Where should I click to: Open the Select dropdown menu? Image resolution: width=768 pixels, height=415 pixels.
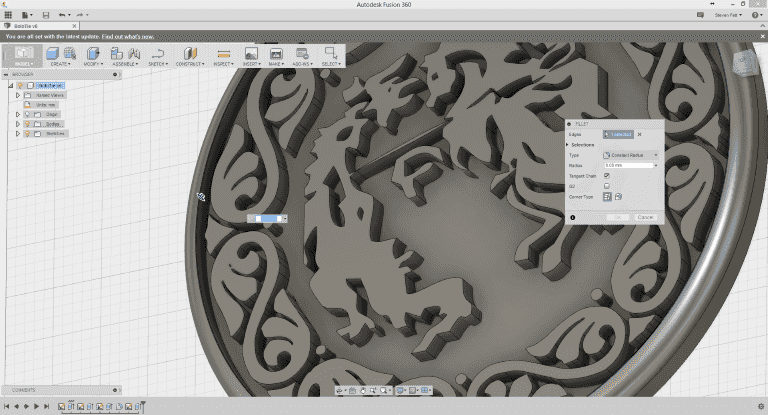coord(331,64)
